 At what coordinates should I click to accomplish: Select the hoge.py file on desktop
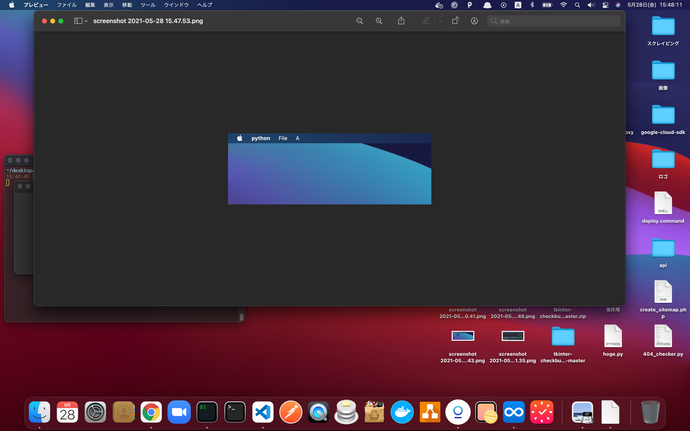613,341
